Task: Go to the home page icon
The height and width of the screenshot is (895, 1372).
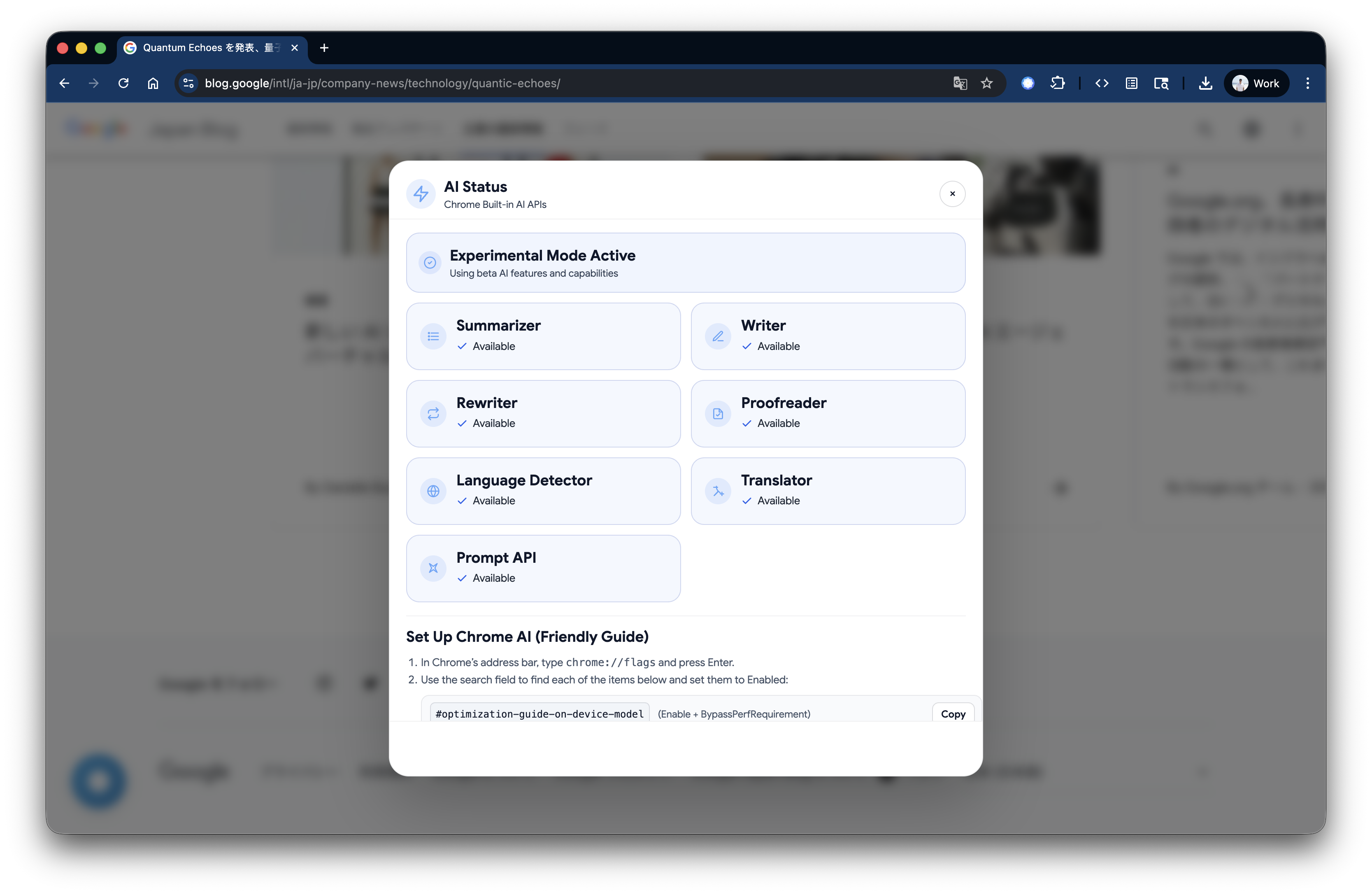Action: 153,83
